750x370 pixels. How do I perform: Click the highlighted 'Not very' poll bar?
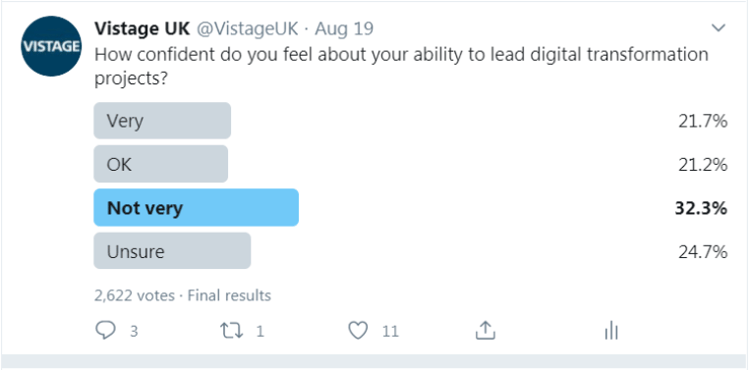[196, 207]
